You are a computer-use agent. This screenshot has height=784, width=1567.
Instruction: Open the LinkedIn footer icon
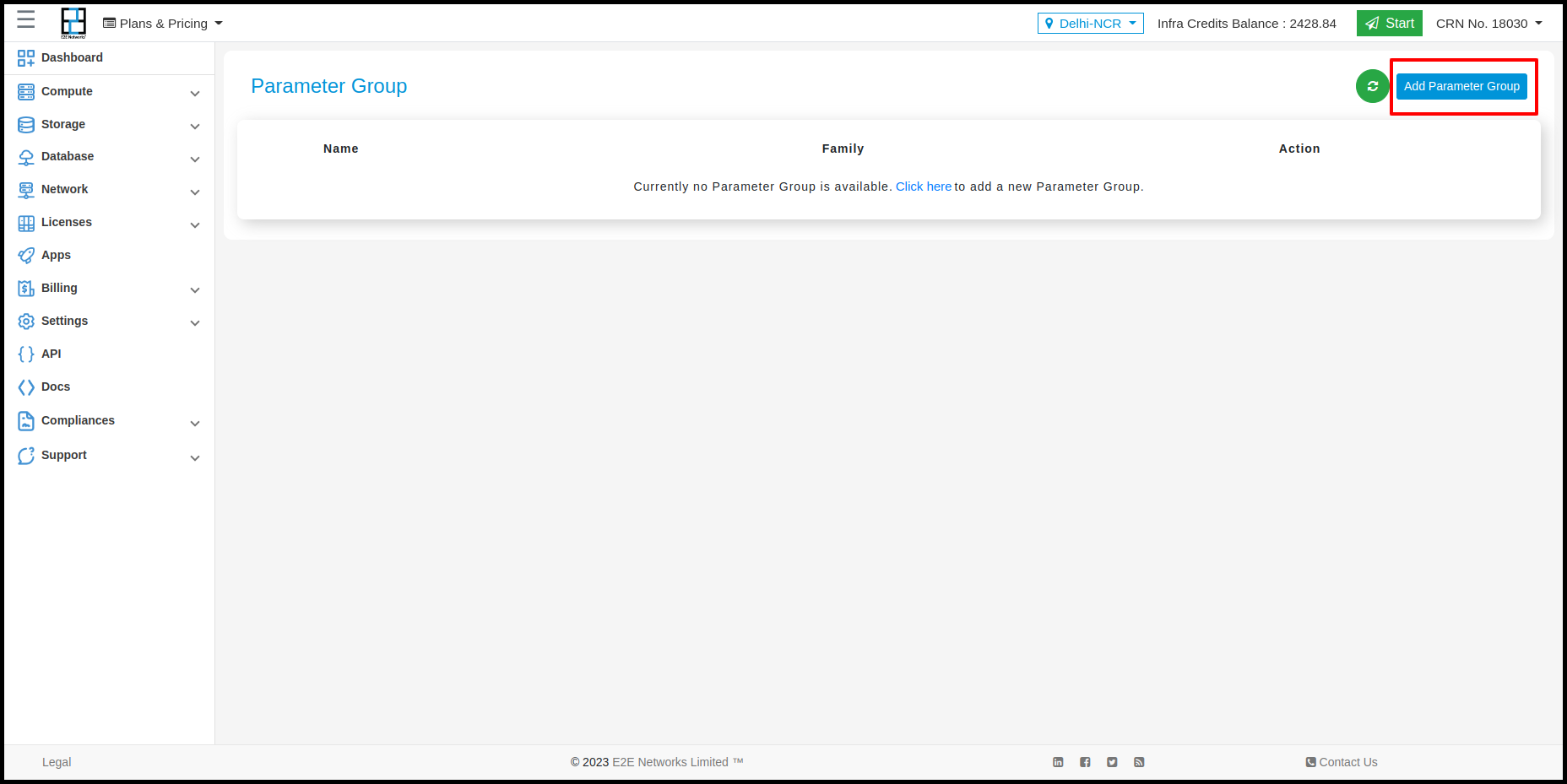tap(1058, 762)
